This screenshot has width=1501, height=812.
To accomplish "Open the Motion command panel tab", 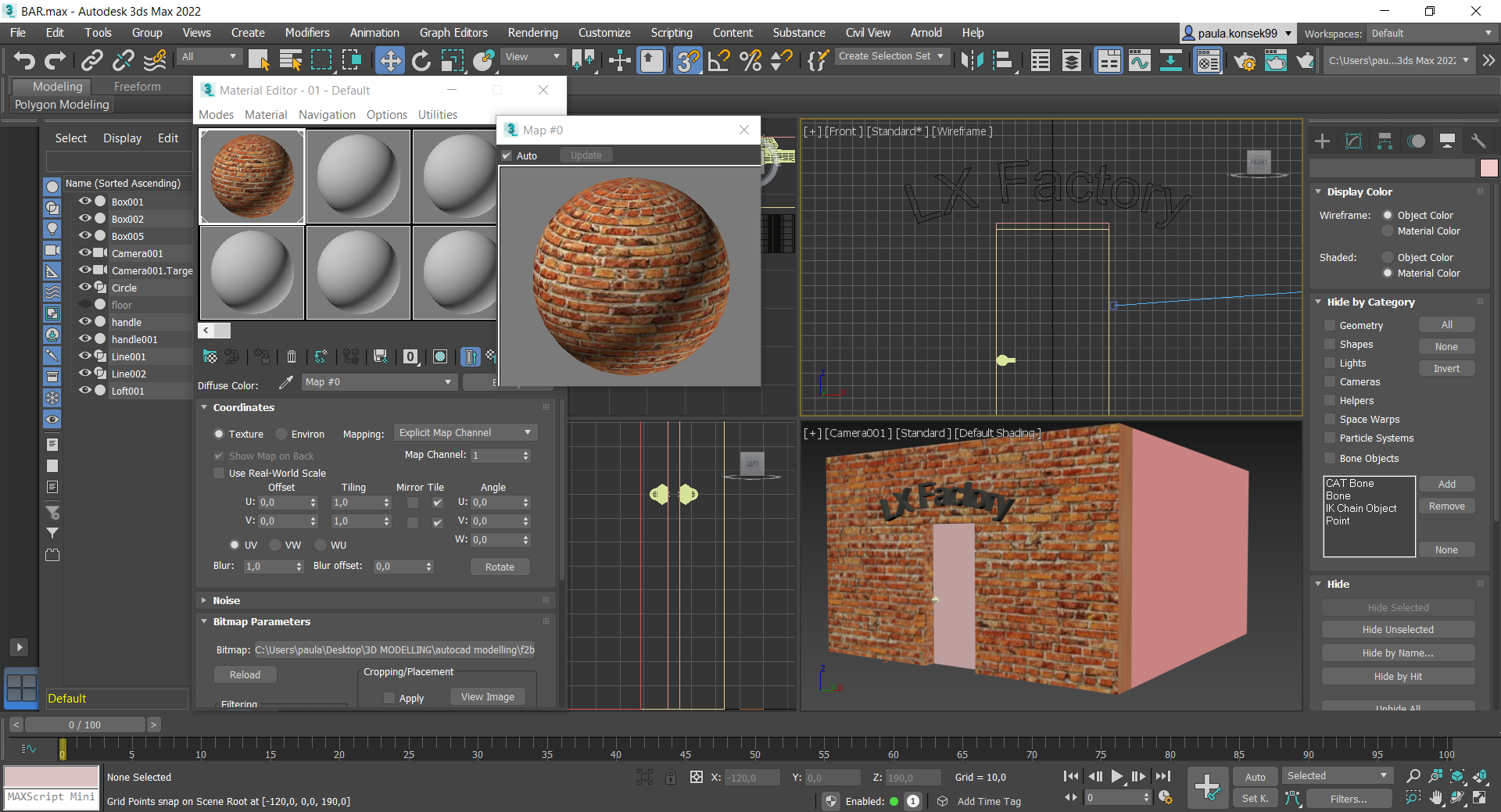I will tap(1416, 141).
